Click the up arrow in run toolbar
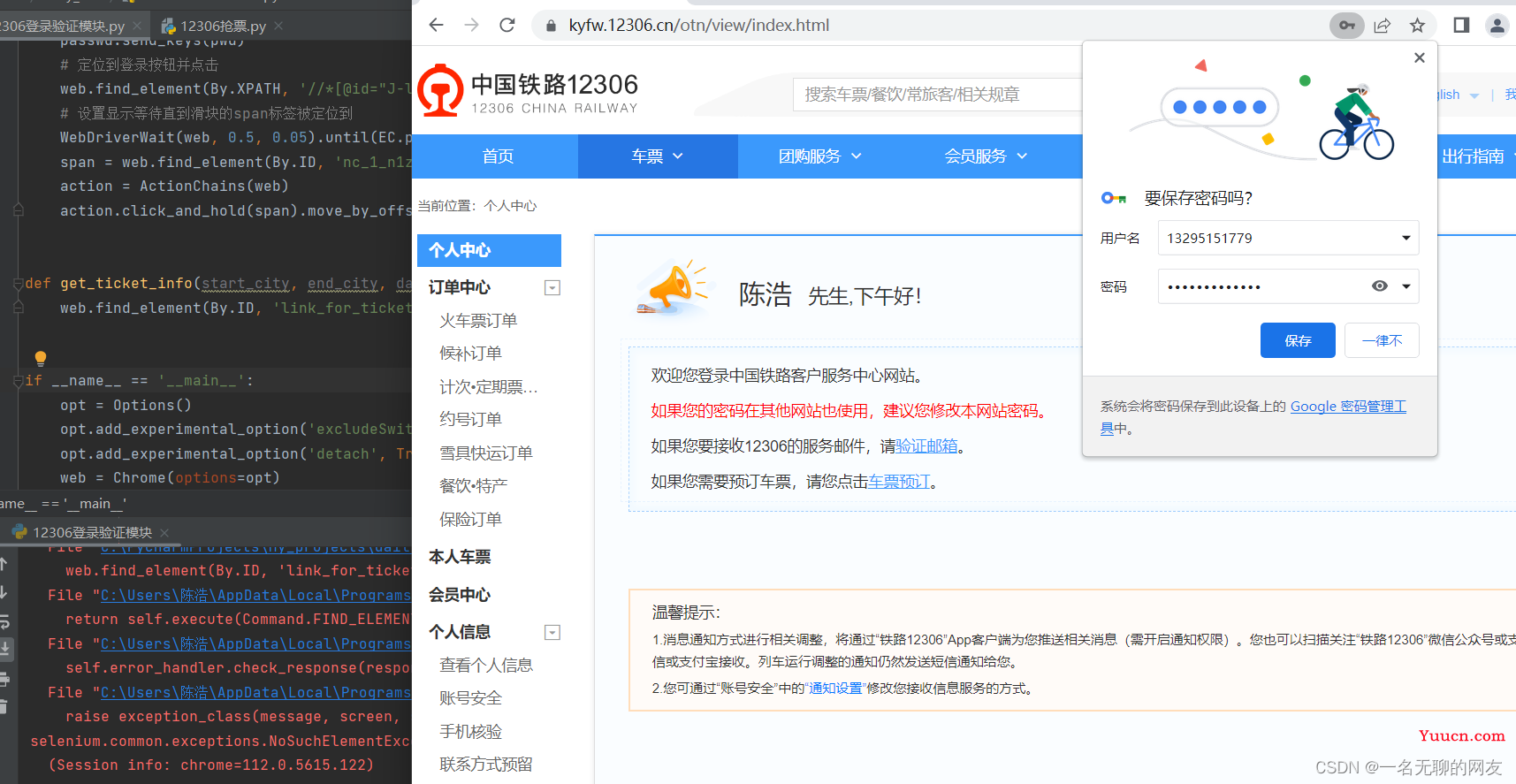Viewport: 1516px width, 784px height. tap(4, 564)
